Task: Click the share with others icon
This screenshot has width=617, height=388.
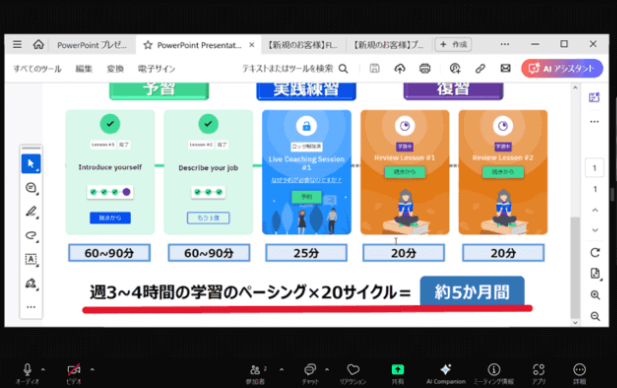Action: click(455, 68)
